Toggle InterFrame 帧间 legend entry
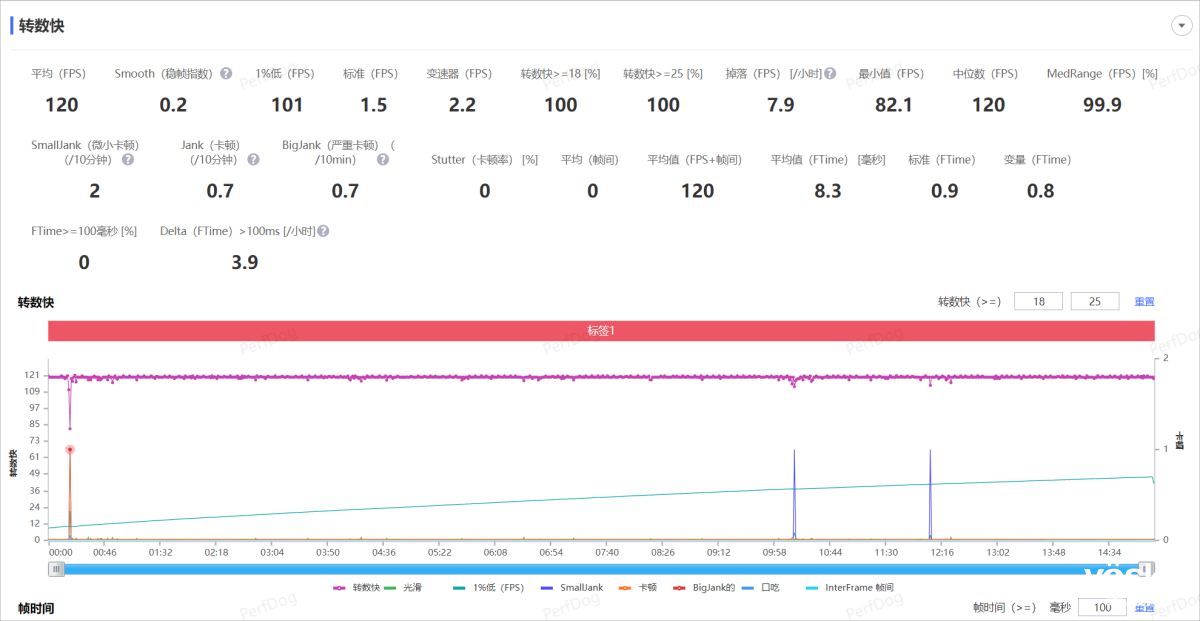Image resolution: width=1200 pixels, height=621 pixels. click(x=850, y=588)
